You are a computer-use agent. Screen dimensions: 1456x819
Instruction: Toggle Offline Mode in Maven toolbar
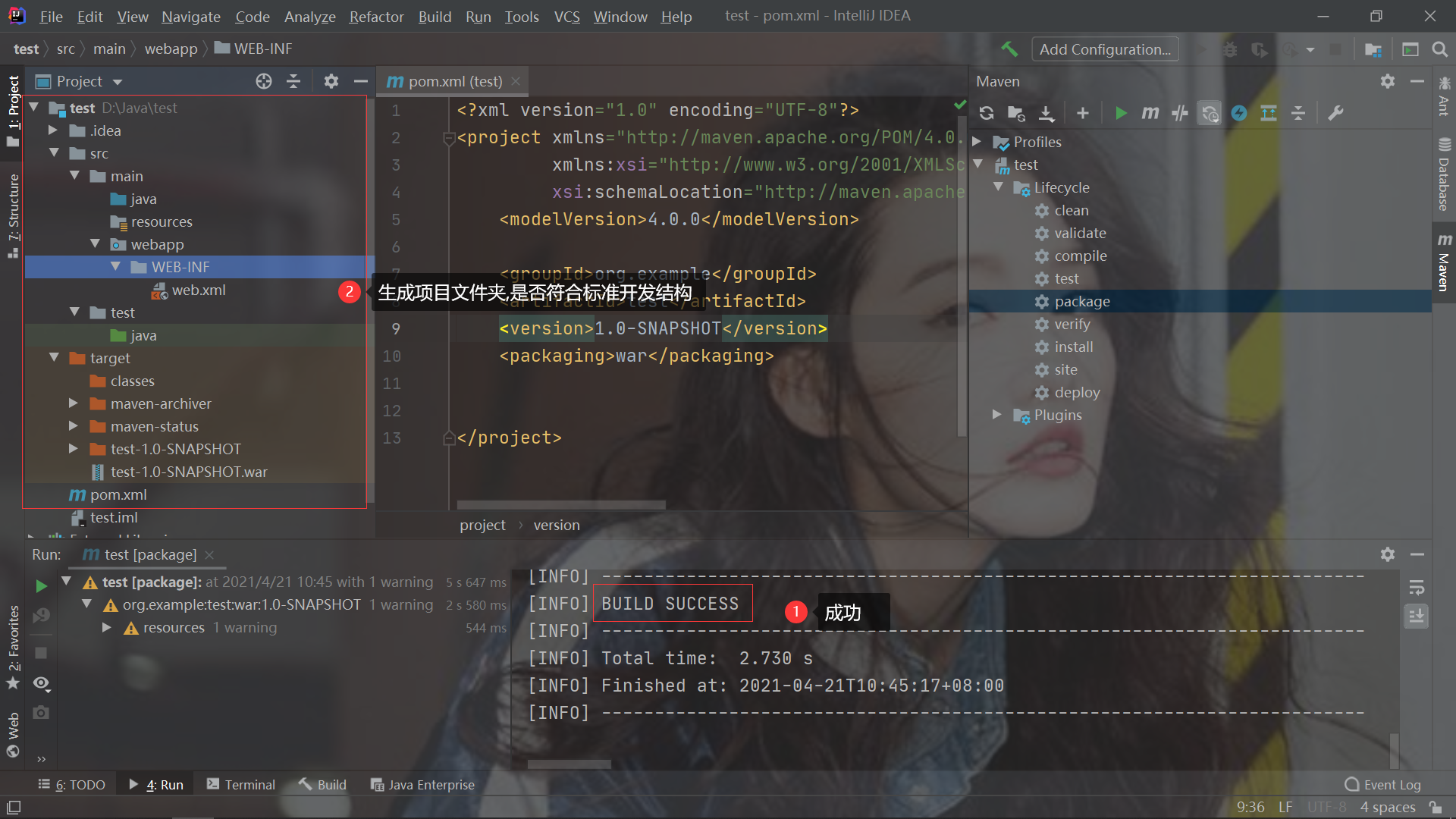(x=1179, y=113)
